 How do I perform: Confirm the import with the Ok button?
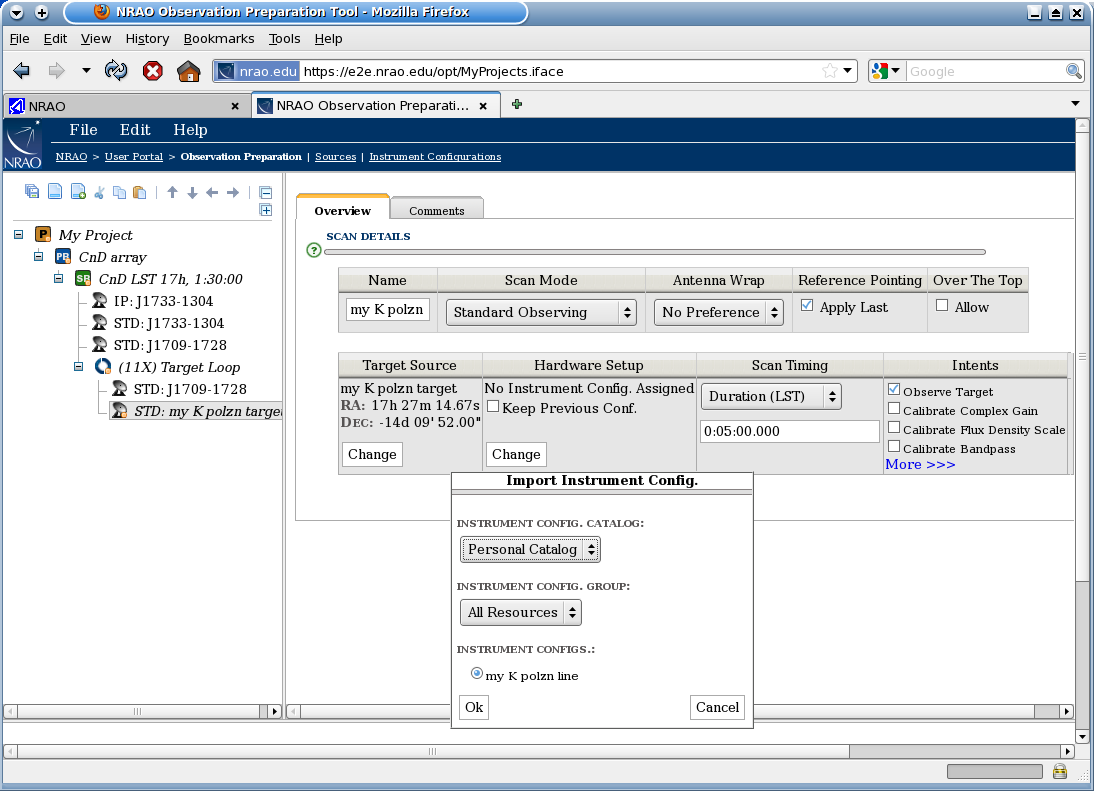[x=473, y=707]
